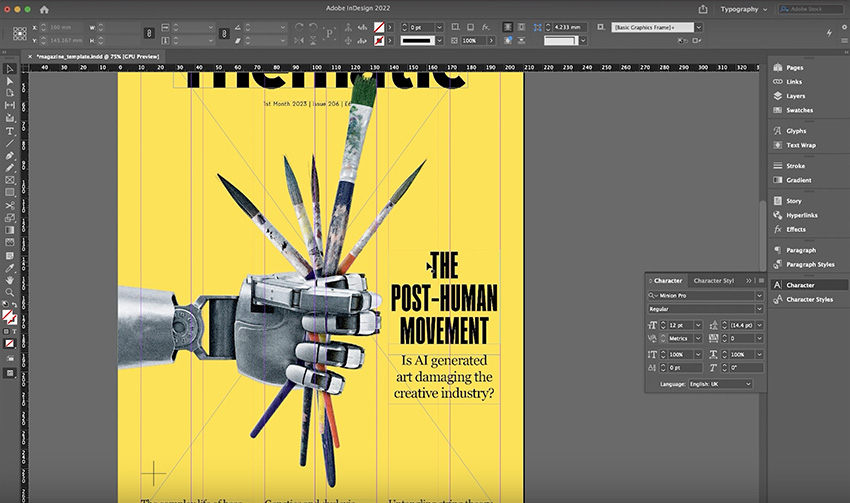This screenshot has height=503, width=850.
Task: Open the Pages panel
Action: click(x=795, y=67)
